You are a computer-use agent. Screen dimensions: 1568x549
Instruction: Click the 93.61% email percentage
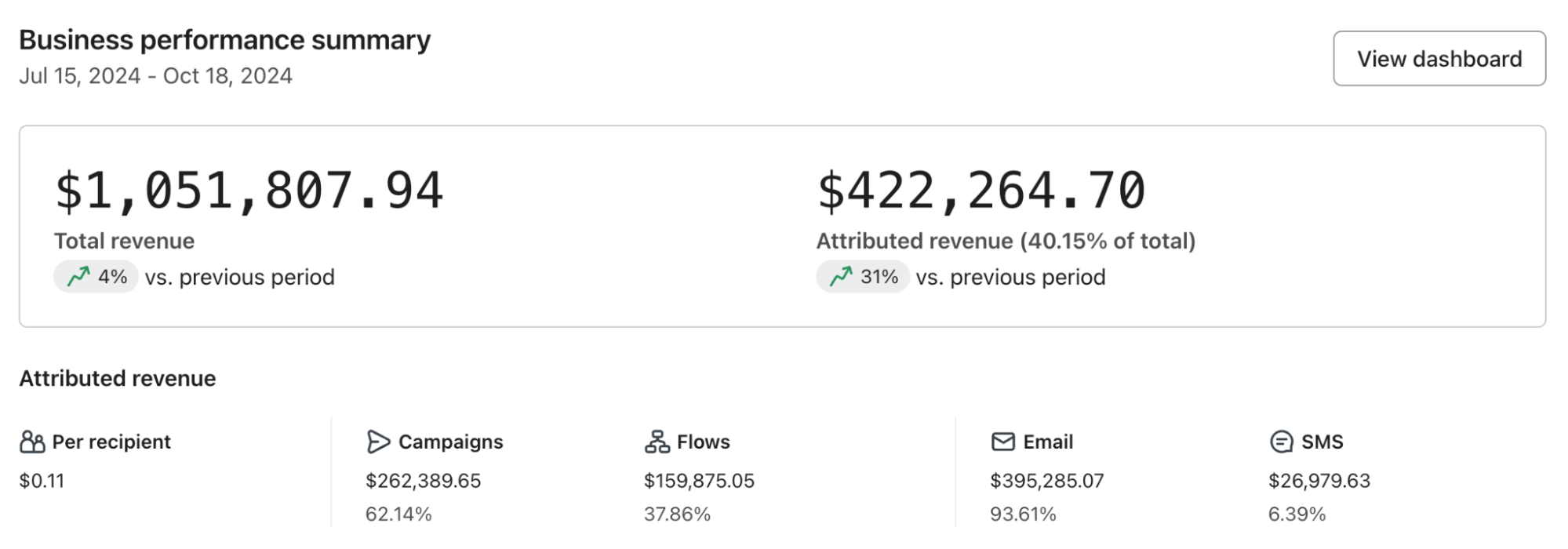[1024, 514]
